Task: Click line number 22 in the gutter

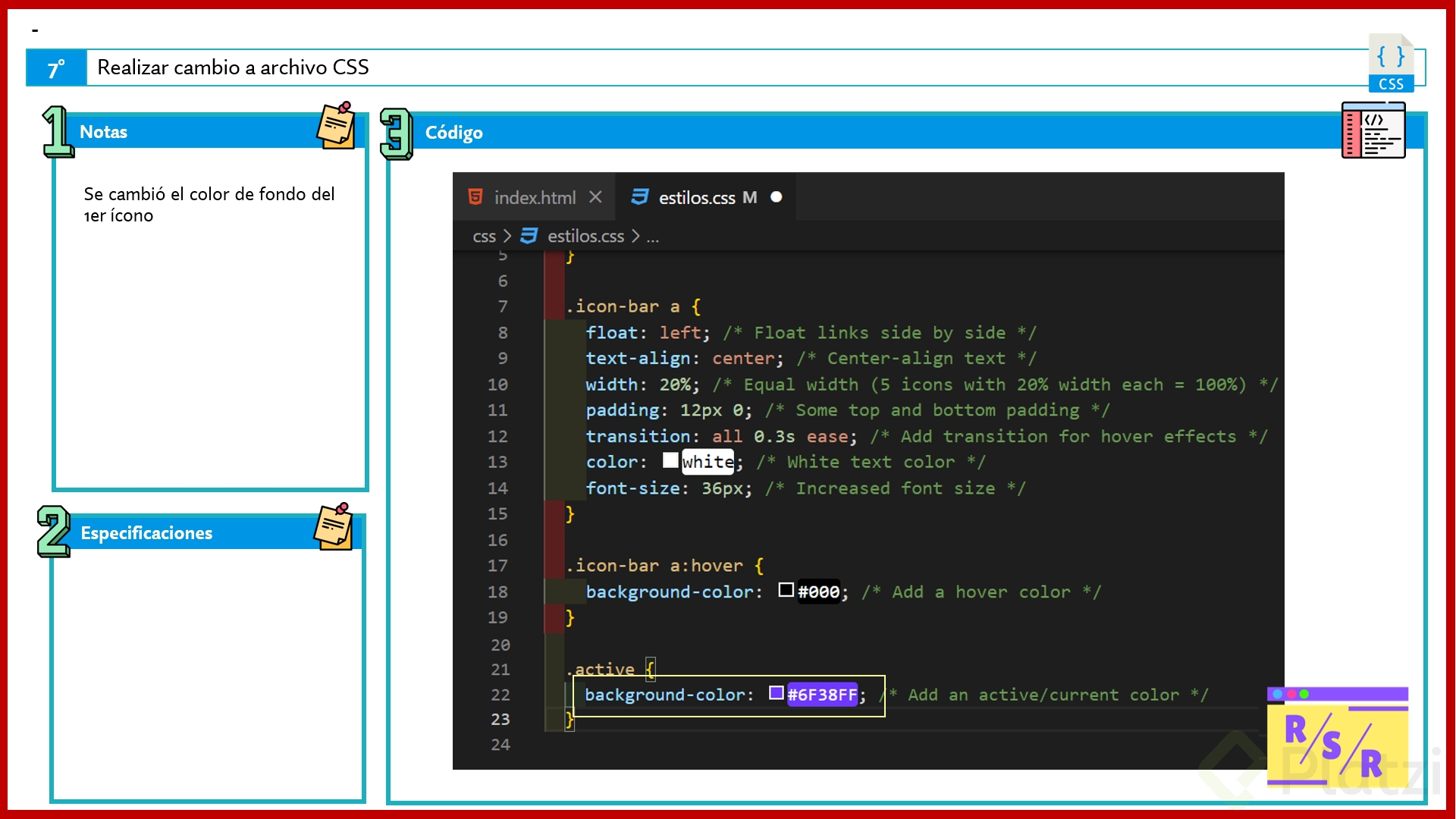Action: pyautogui.click(x=500, y=695)
